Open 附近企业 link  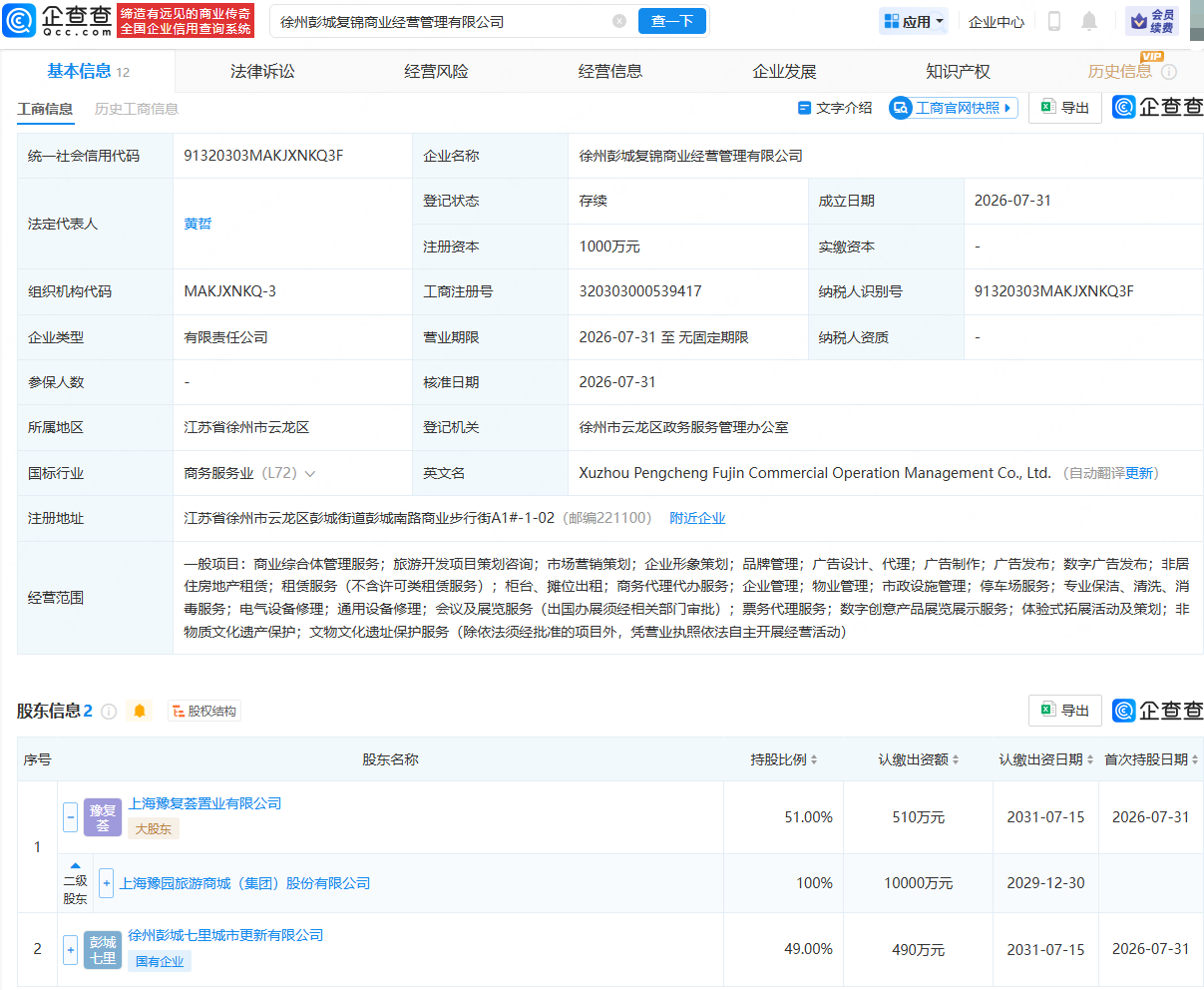tap(697, 518)
